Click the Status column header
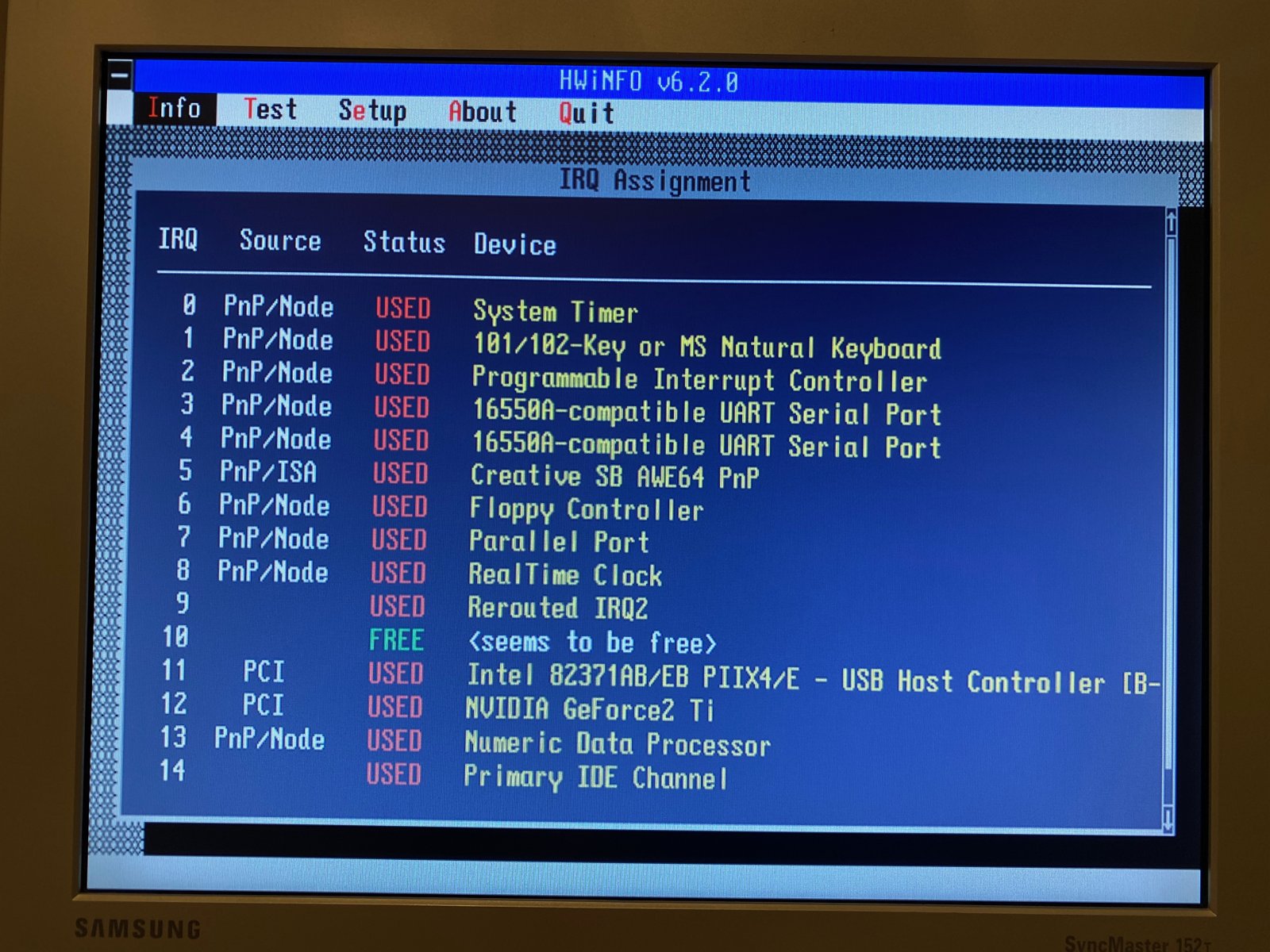Viewport: 1270px width, 952px height. [404, 241]
